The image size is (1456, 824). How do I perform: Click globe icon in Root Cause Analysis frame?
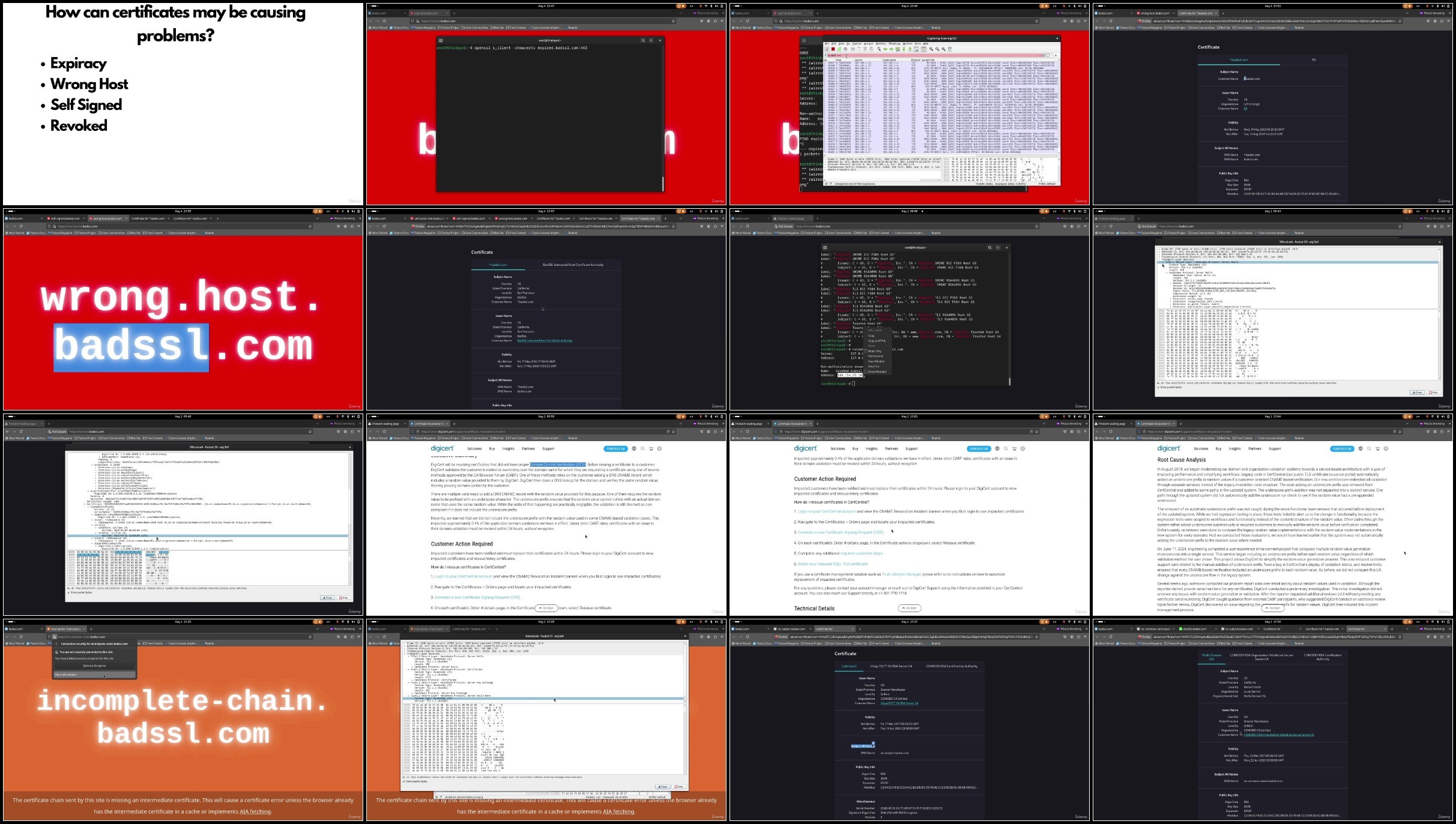(x=1361, y=448)
